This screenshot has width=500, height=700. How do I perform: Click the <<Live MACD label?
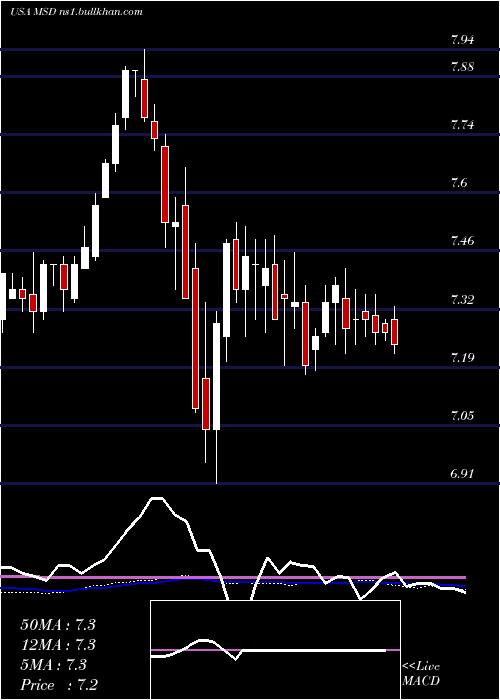421,674
